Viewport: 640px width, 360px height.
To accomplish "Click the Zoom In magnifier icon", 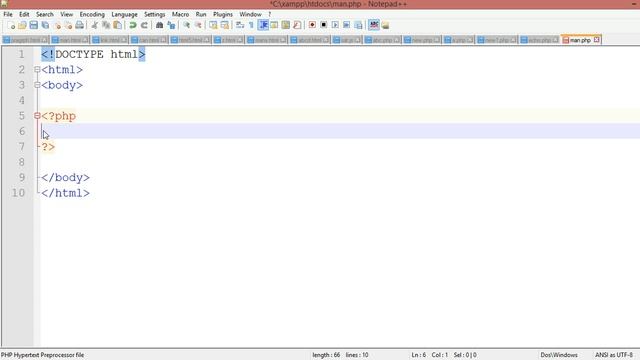I will coord(186,25).
